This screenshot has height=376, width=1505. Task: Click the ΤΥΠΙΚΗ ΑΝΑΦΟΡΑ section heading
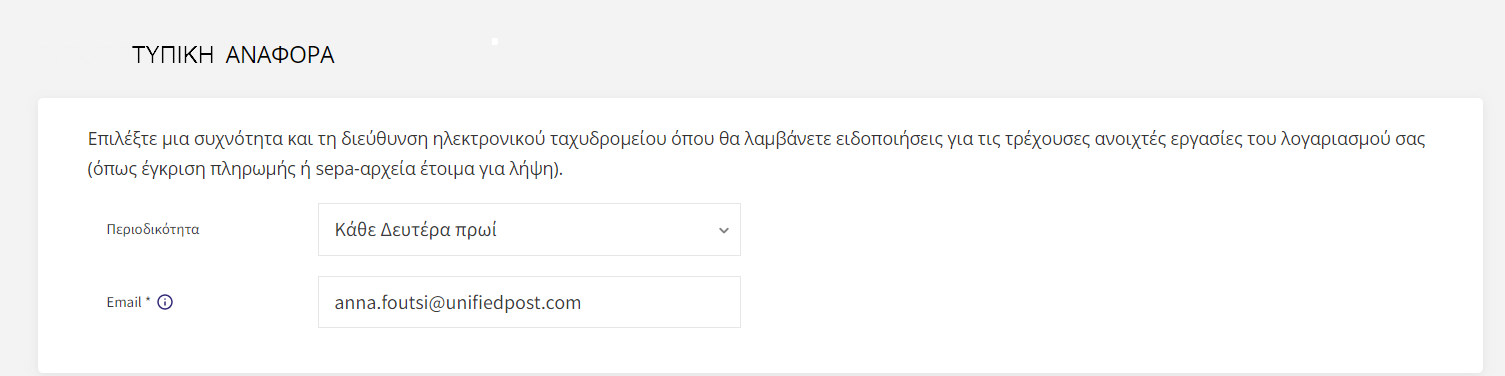tap(233, 56)
